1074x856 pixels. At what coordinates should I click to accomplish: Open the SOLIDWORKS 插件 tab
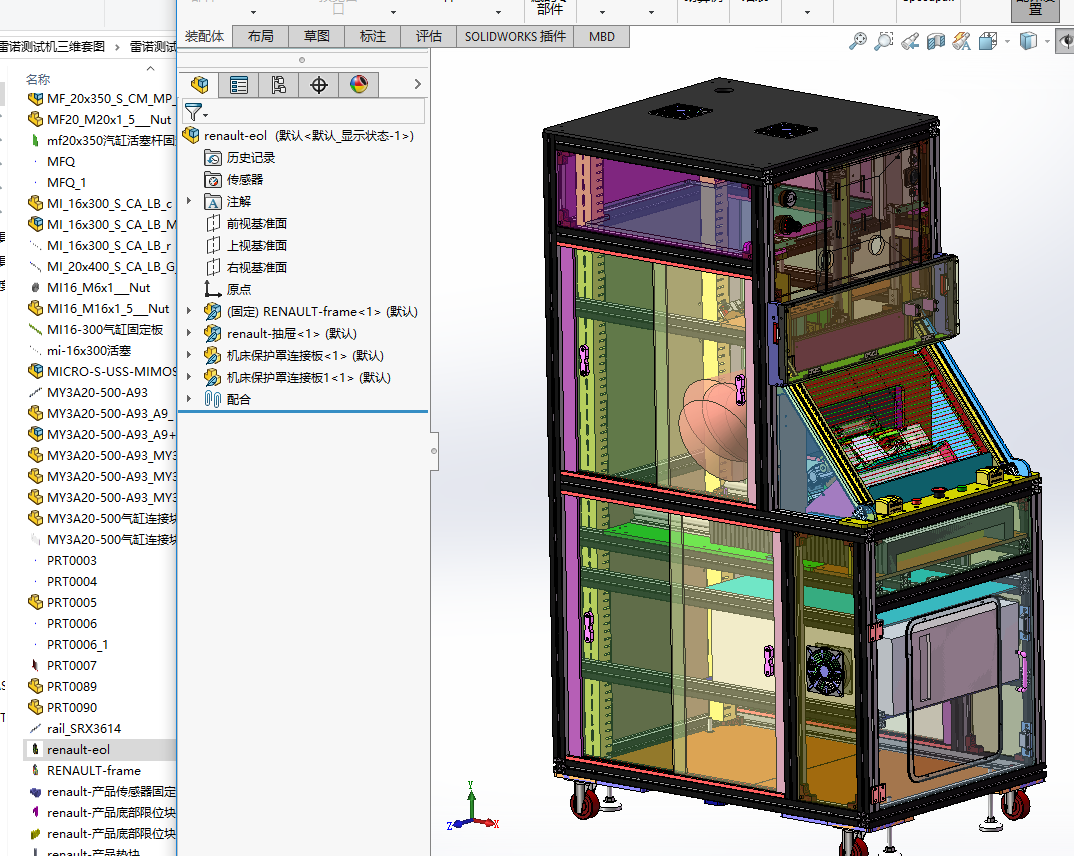point(515,36)
